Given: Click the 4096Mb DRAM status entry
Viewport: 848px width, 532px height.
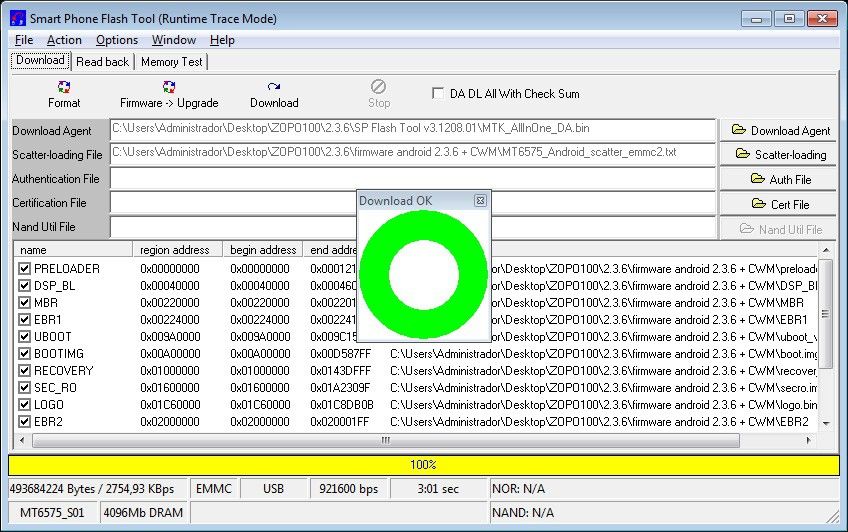Looking at the screenshot, I should click(143, 513).
